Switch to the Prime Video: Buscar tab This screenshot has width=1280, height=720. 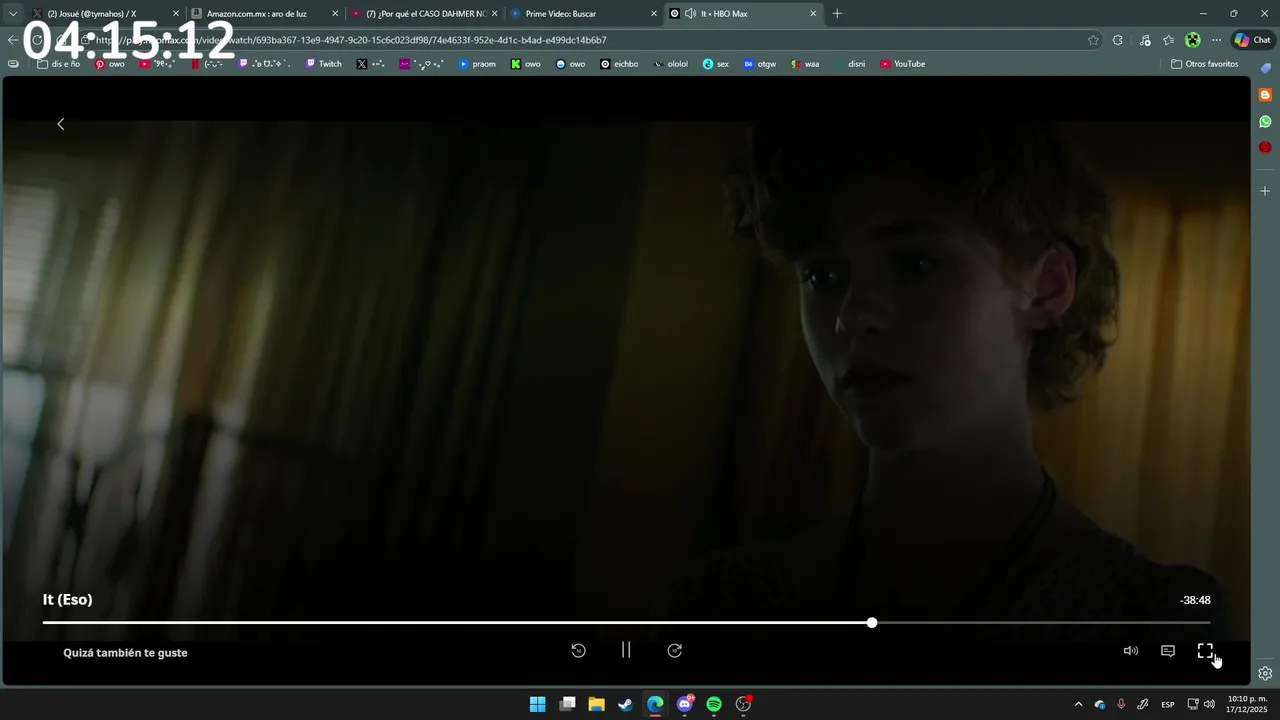pyautogui.click(x=584, y=14)
